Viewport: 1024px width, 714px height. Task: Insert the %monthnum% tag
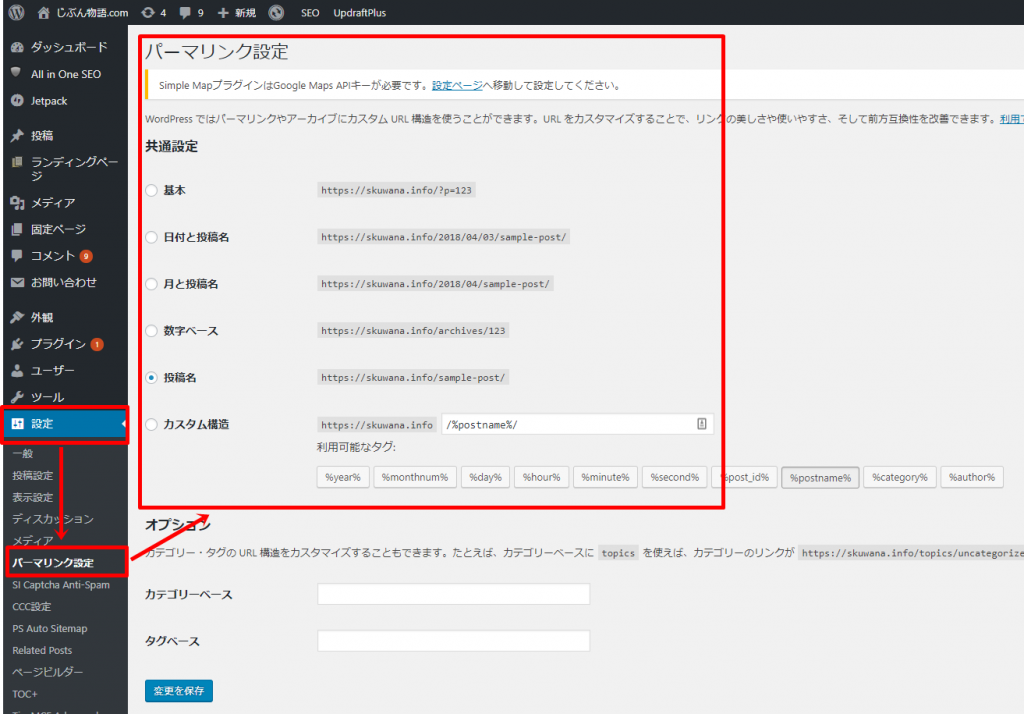415,478
